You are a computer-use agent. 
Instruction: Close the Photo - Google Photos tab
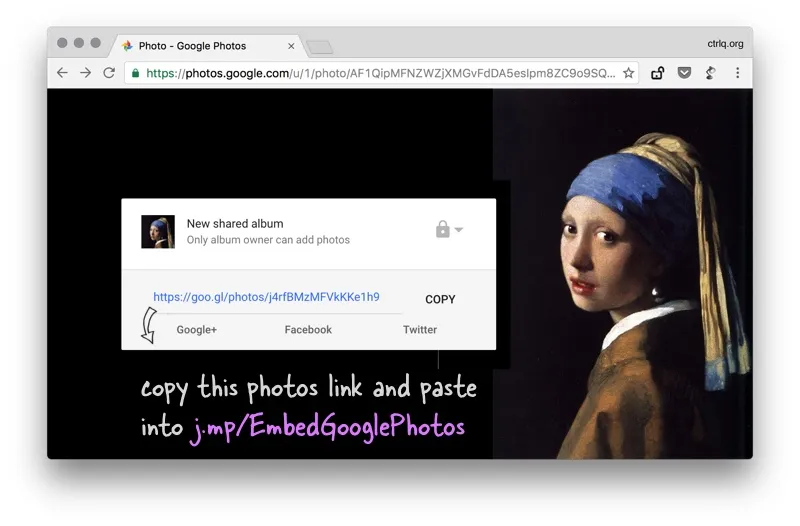pyautogui.click(x=291, y=46)
